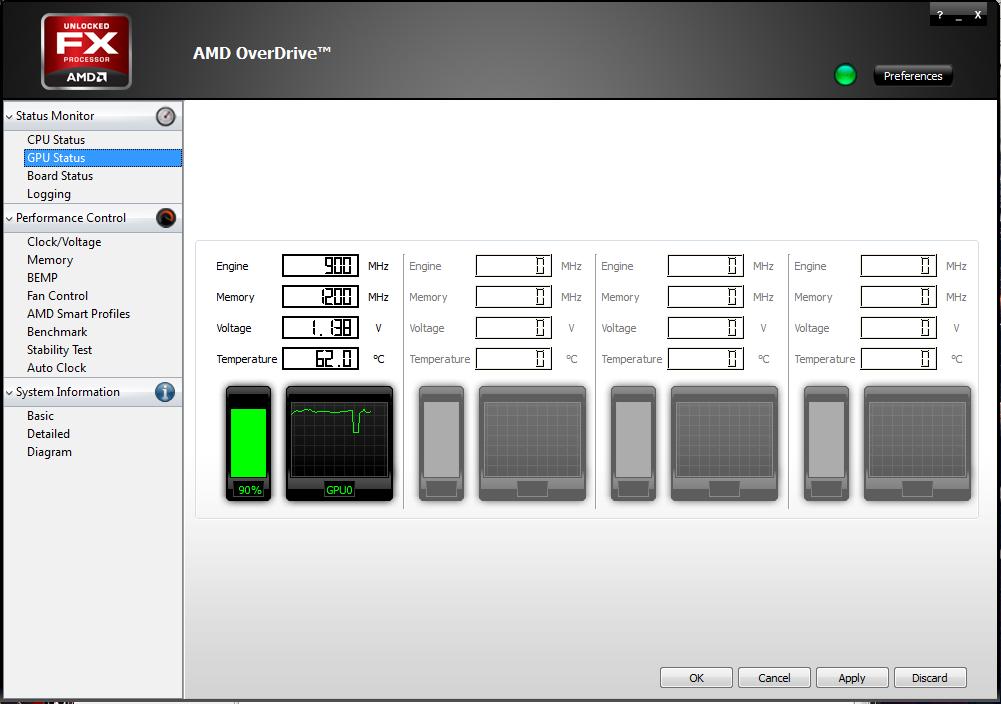Open system Diagram view

point(49,452)
